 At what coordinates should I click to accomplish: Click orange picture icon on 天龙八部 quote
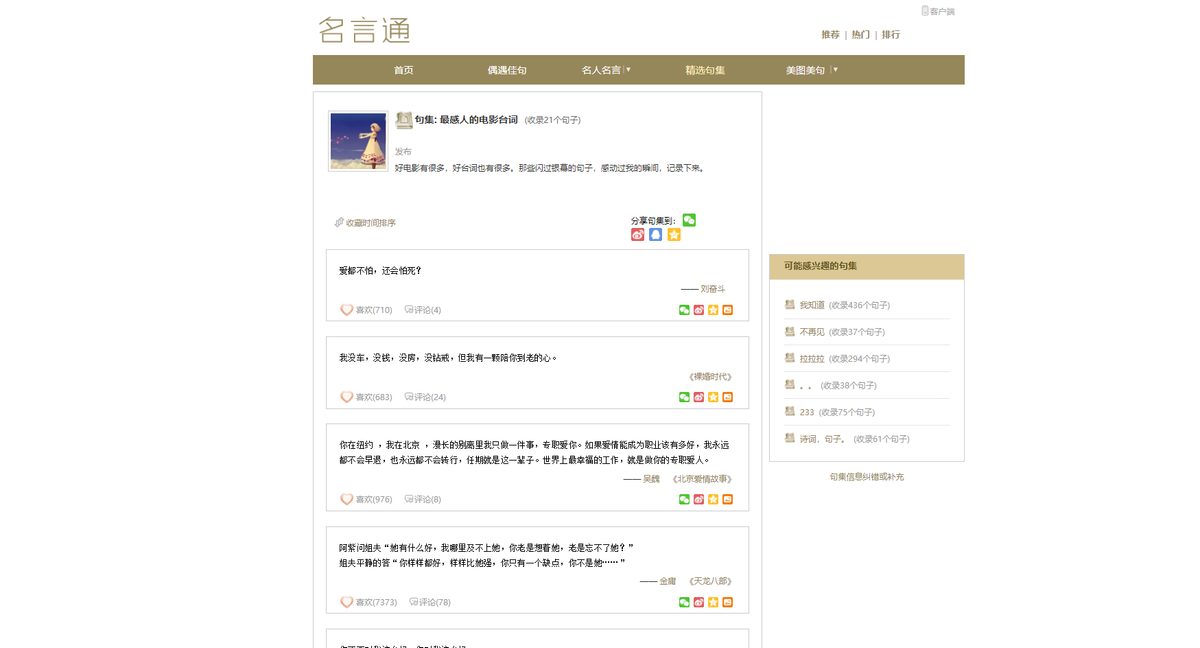point(728,602)
